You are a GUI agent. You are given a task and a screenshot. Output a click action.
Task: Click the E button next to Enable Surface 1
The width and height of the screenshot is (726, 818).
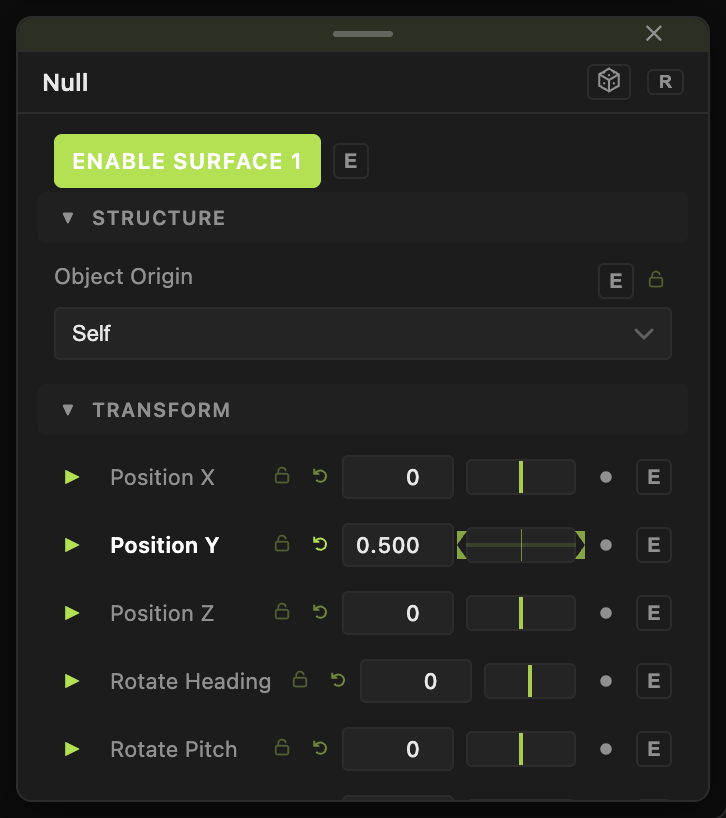tap(350, 161)
